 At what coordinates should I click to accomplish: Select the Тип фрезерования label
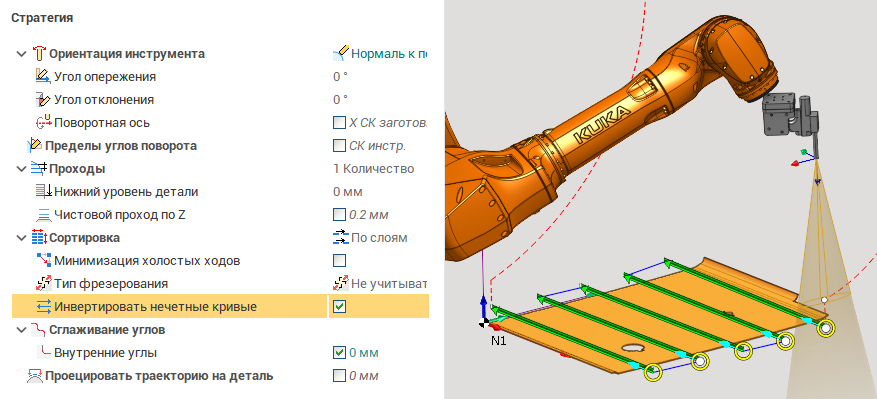point(111,284)
